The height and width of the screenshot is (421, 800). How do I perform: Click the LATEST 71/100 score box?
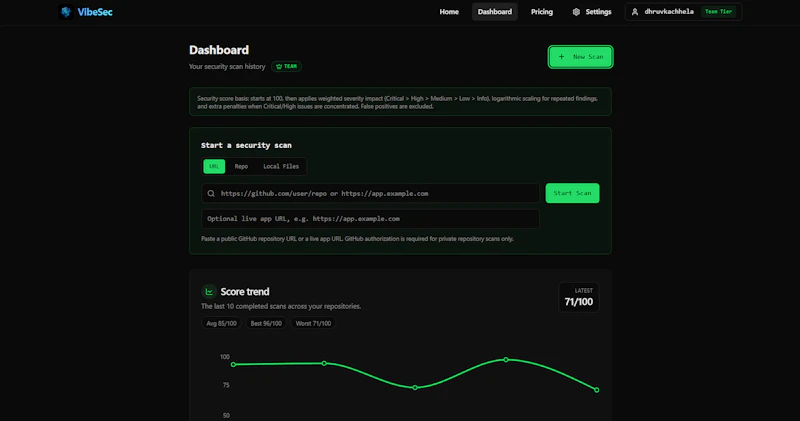pos(579,297)
